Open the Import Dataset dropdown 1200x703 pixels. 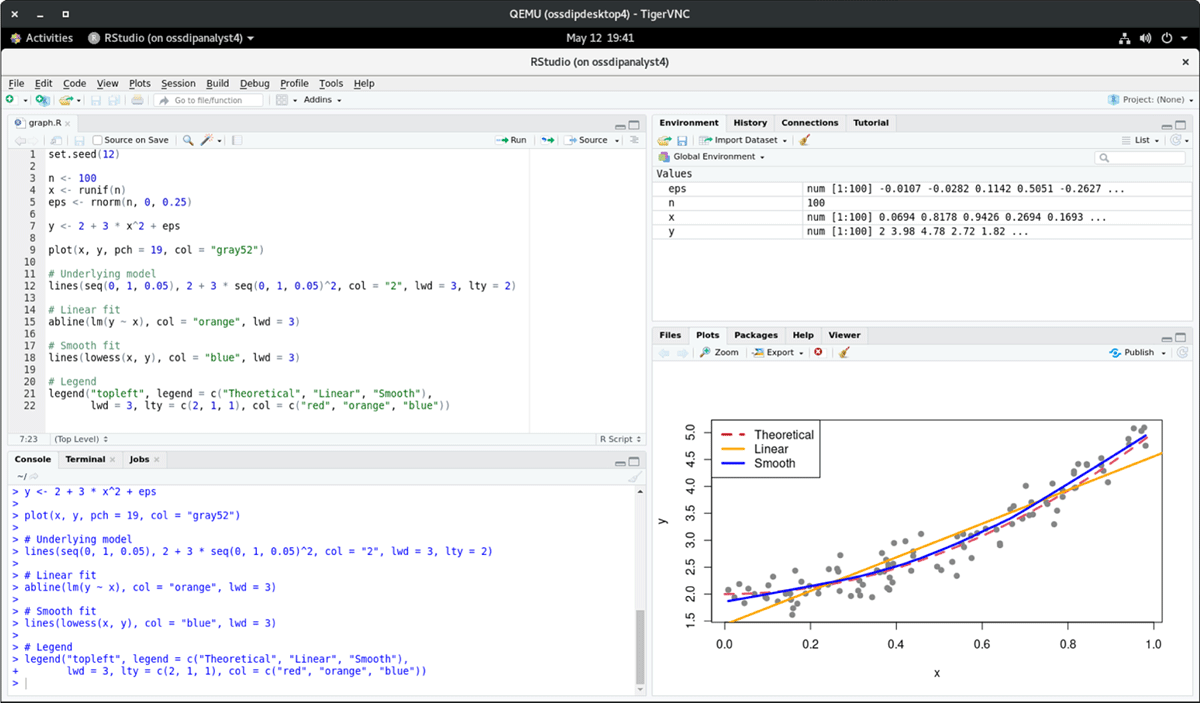tap(743, 141)
